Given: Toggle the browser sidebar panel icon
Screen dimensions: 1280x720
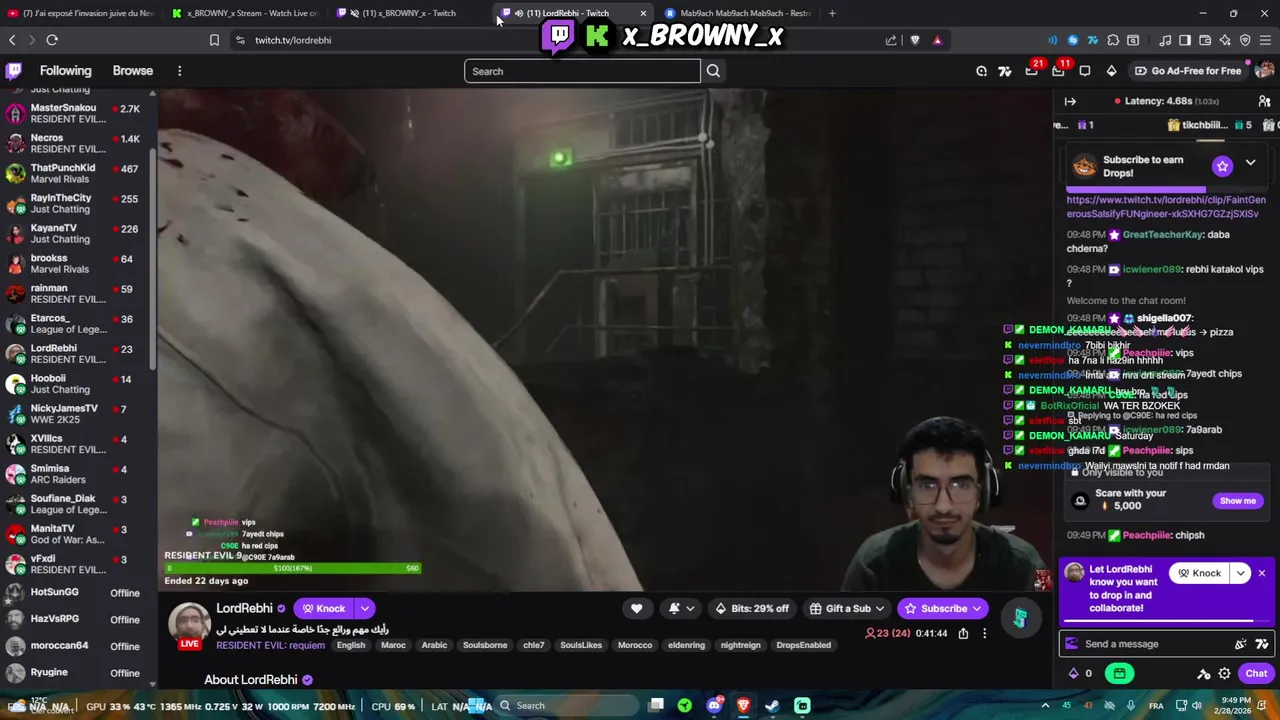Looking at the screenshot, I should pos(1185,40).
